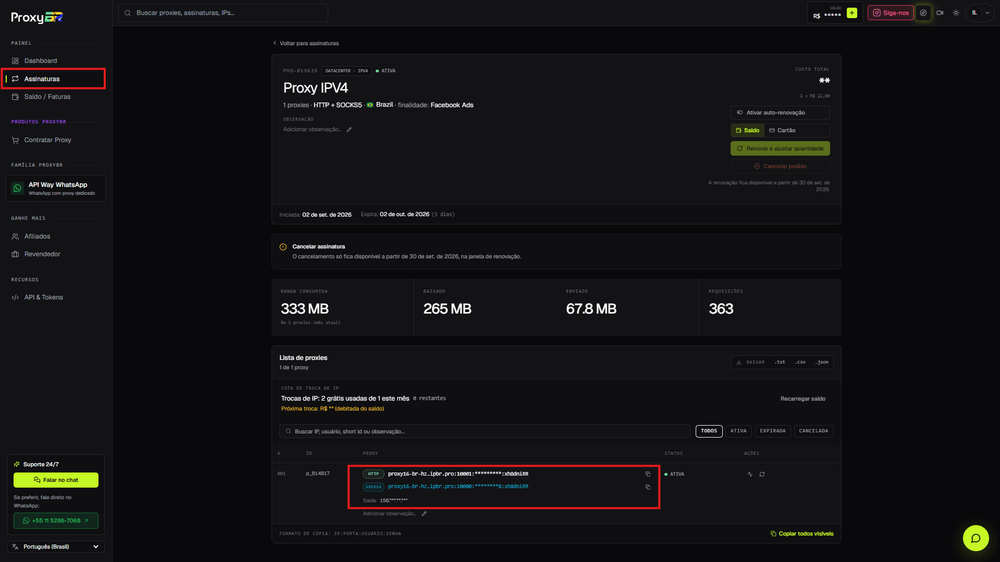Click the masked saldo balance display
Viewport: 1000px width, 562px height.
pos(828,14)
